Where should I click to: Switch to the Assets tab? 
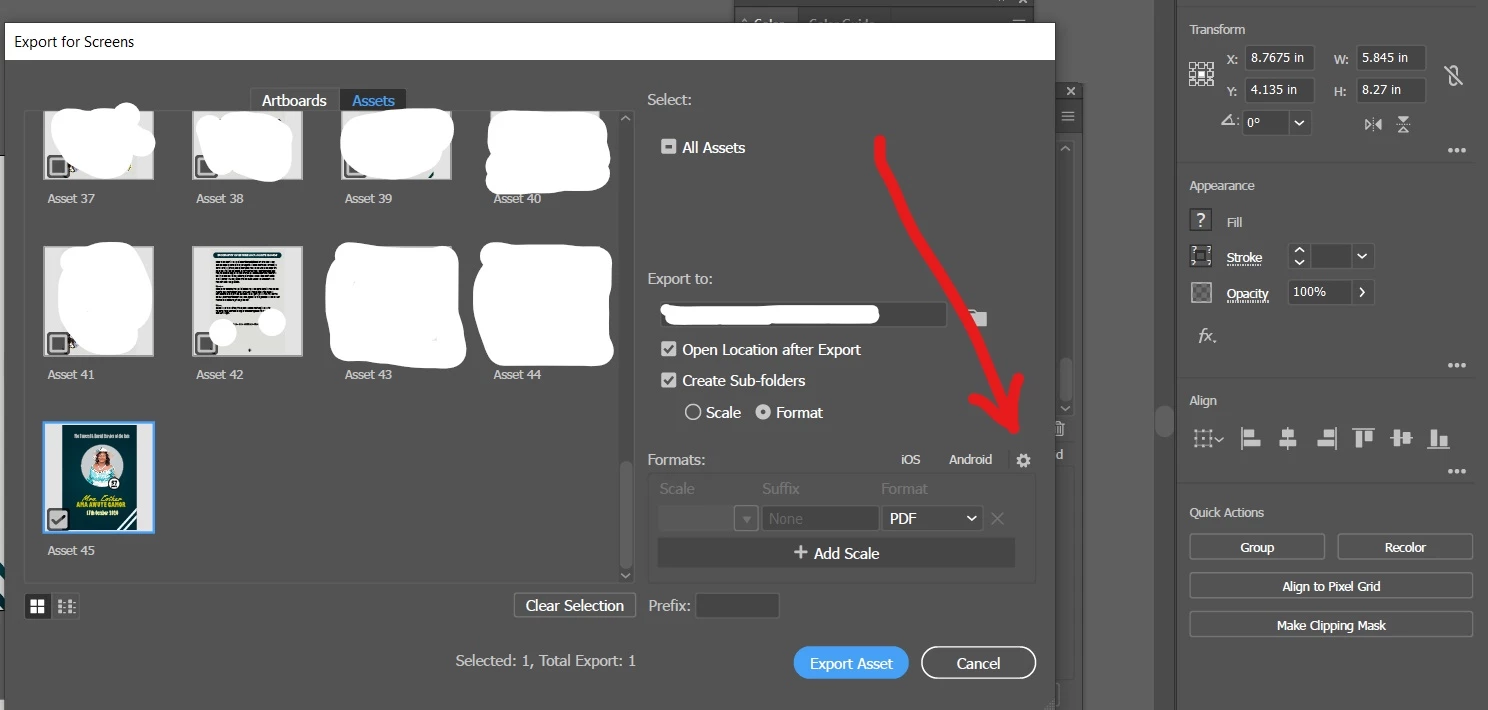373,100
